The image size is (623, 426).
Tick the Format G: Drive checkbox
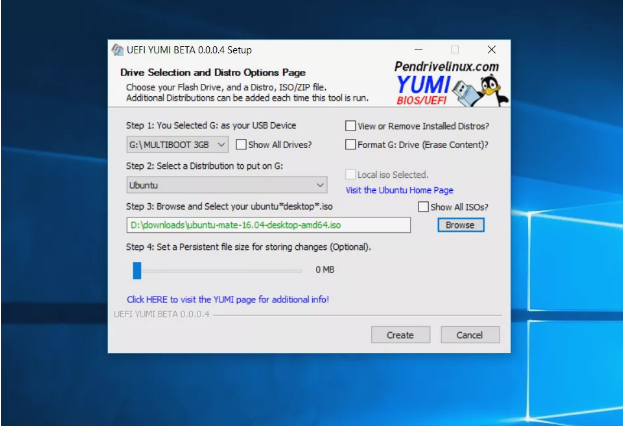(350, 144)
